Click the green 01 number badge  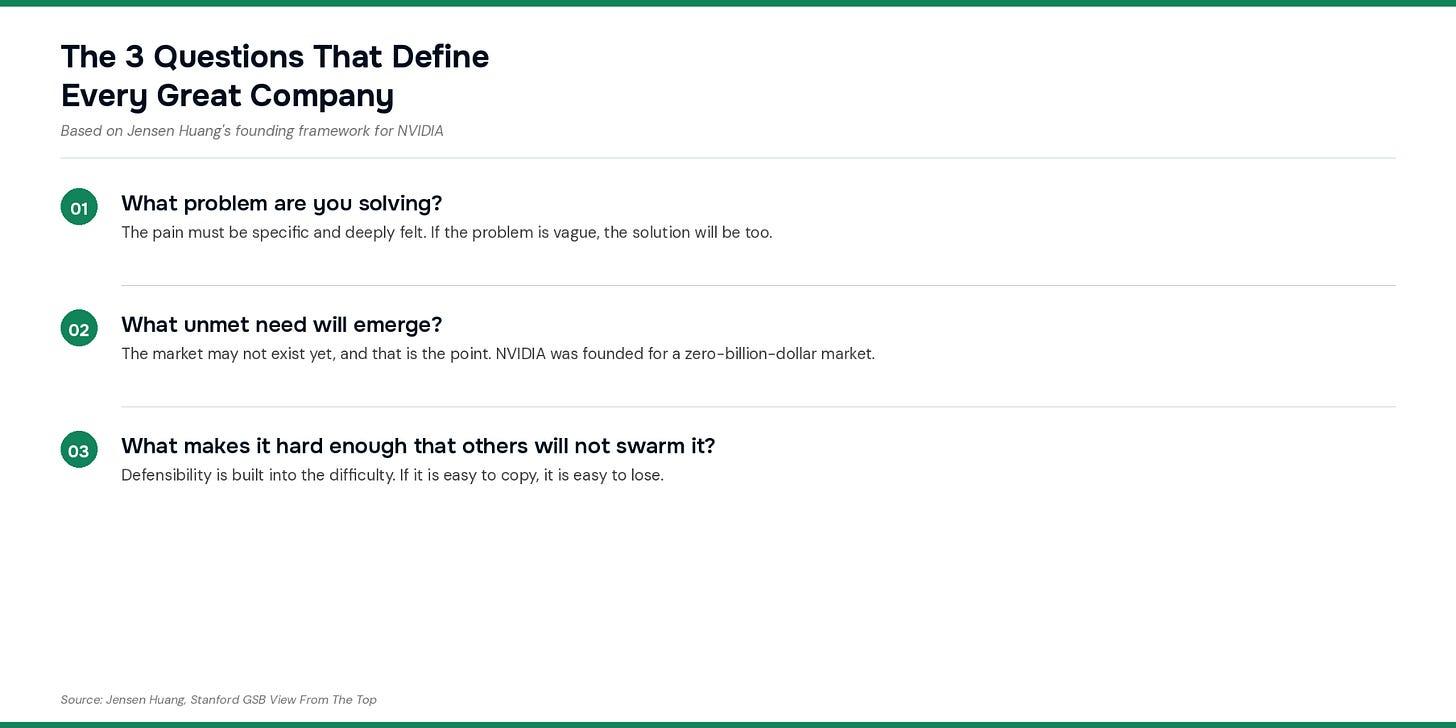click(79, 207)
